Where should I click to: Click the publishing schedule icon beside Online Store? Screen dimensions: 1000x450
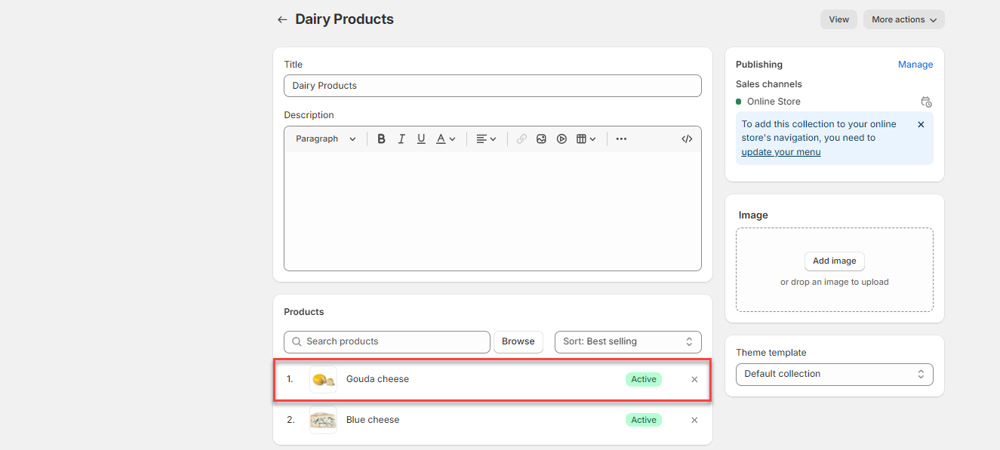pyautogui.click(x=926, y=102)
